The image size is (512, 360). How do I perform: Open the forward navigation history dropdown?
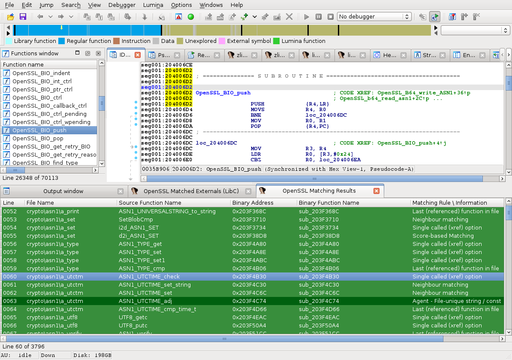click(71, 17)
